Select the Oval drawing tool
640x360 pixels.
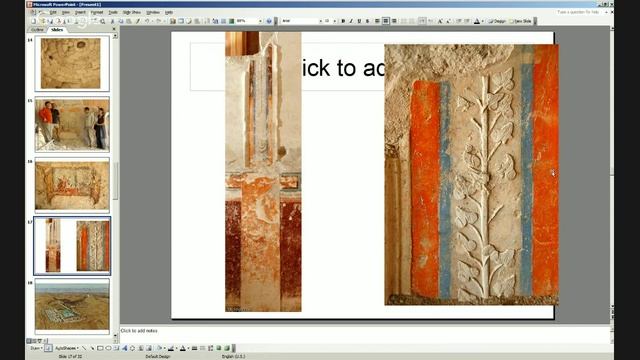pyautogui.click(x=109, y=348)
